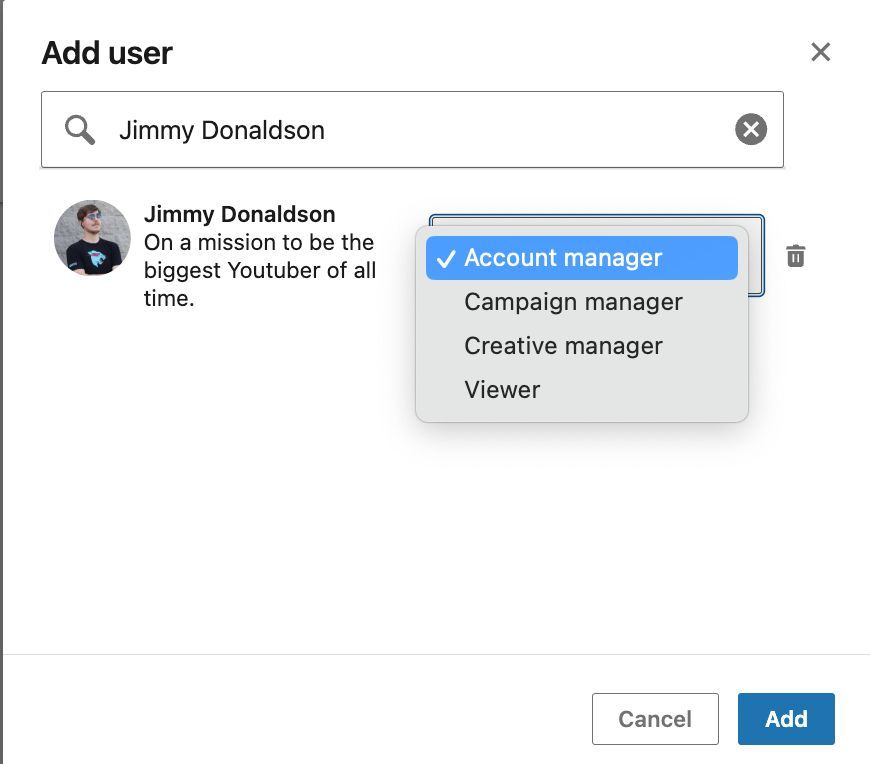This screenshot has width=870, height=764.
Task: Click the Jimmy Donaldson name in results
Action: point(239,214)
